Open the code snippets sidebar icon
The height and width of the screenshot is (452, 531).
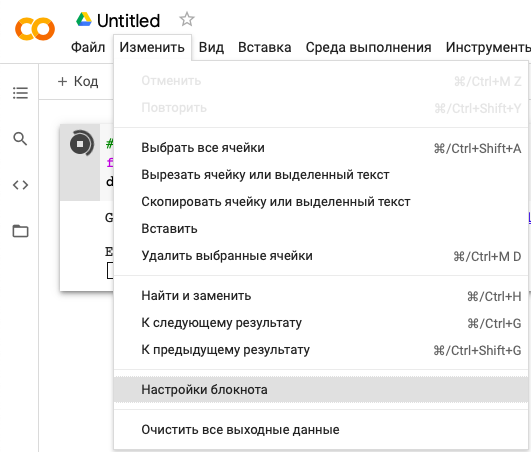click(20, 185)
